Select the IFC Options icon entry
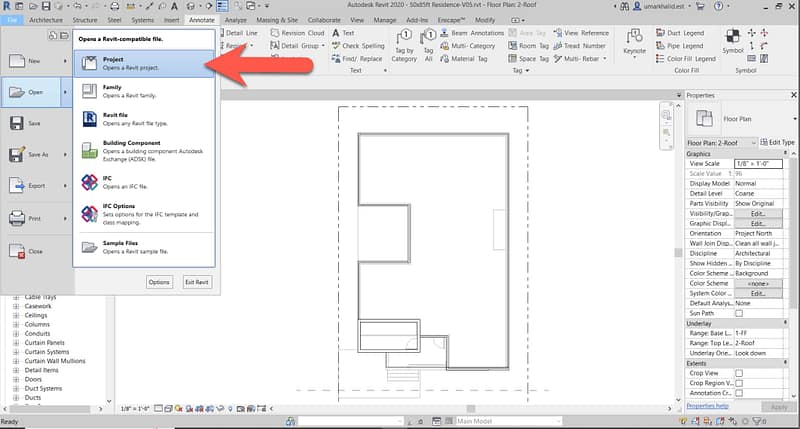 pos(90,213)
